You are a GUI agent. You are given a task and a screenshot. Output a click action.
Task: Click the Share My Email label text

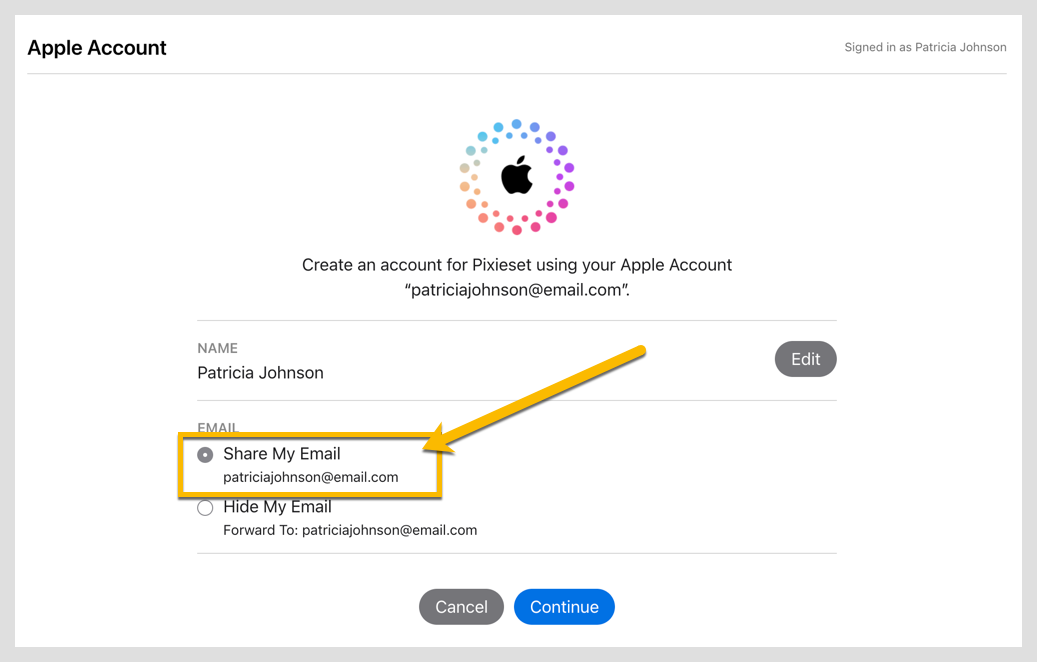click(x=282, y=454)
